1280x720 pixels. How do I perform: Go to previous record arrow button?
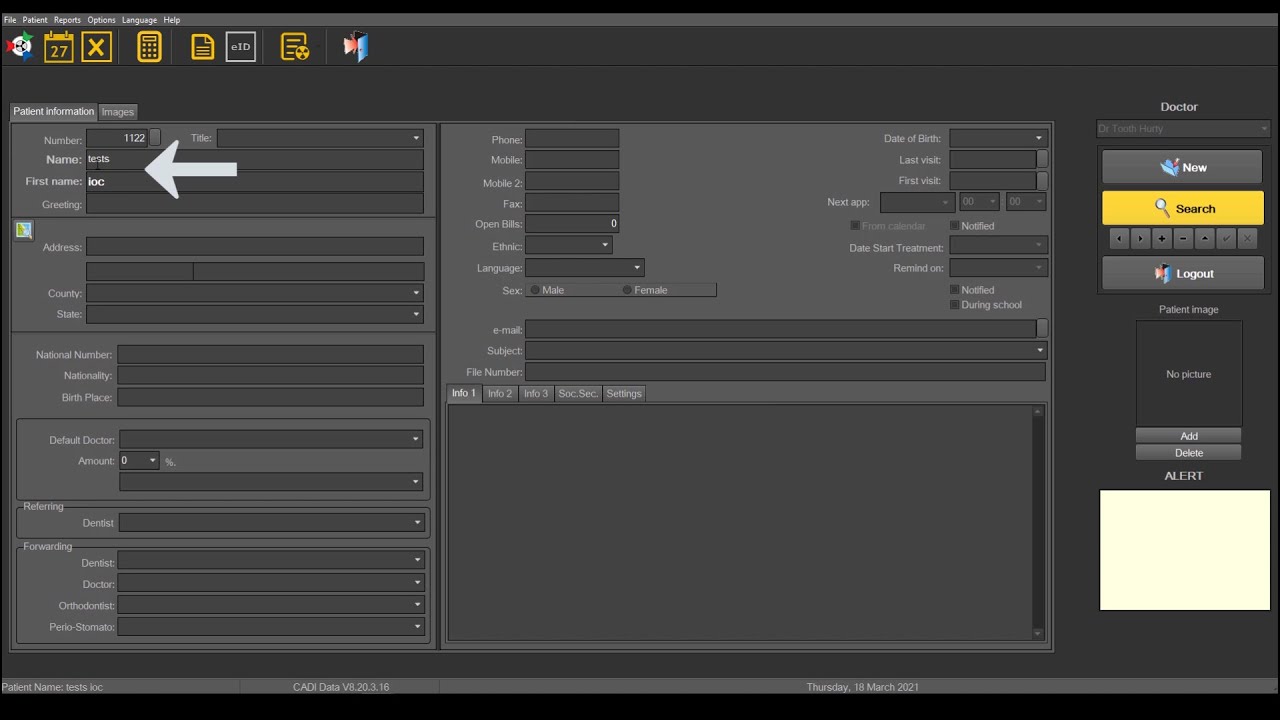click(x=1119, y=239)
